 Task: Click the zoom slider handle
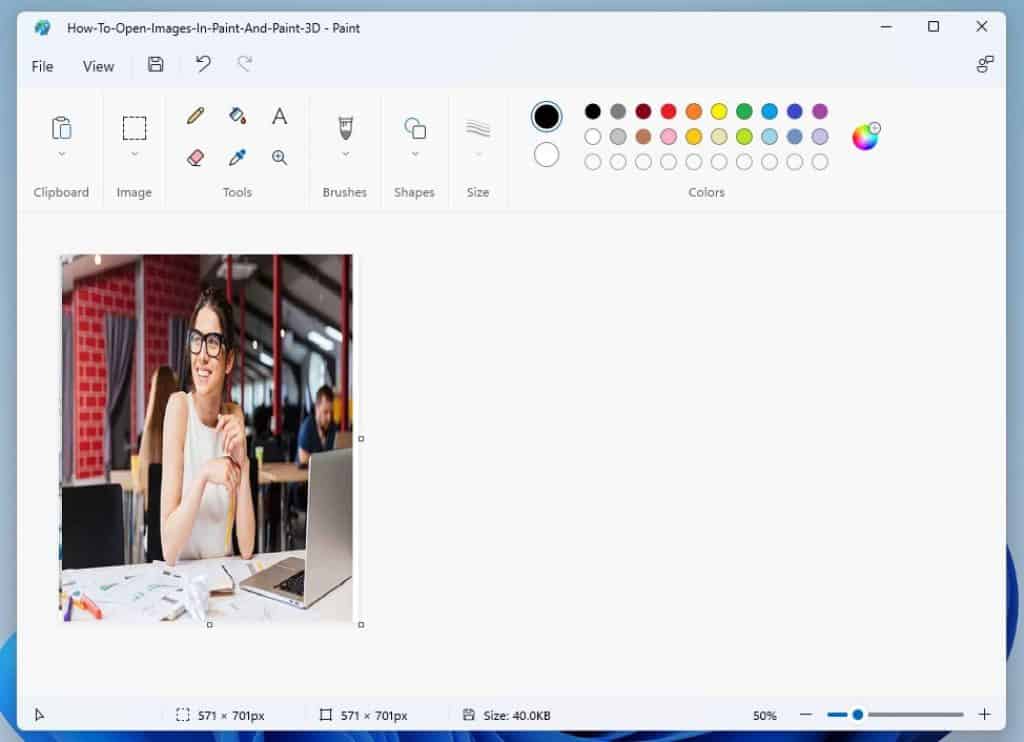click(857, 715)
